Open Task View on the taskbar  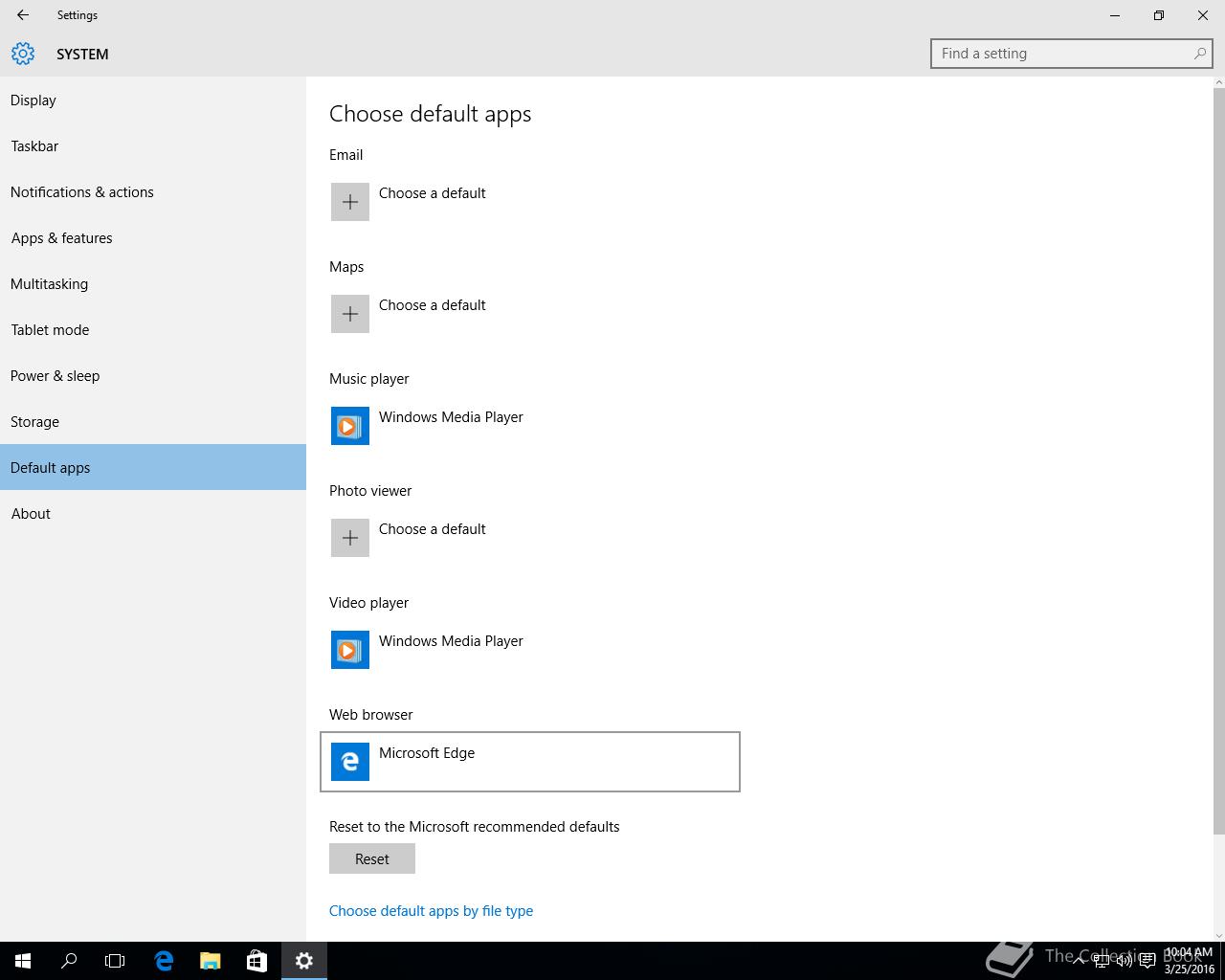point(115,961)
